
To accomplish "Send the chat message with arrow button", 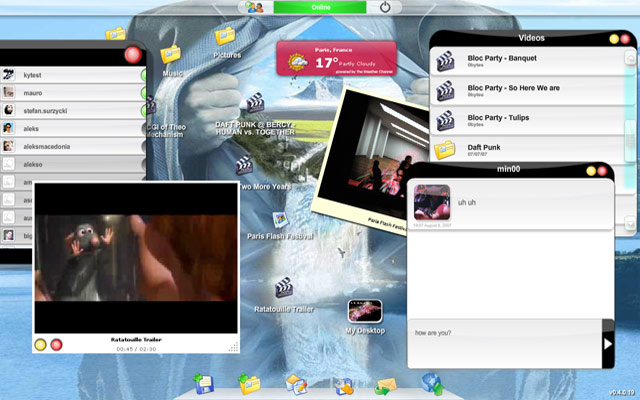I will pos(608,344).
